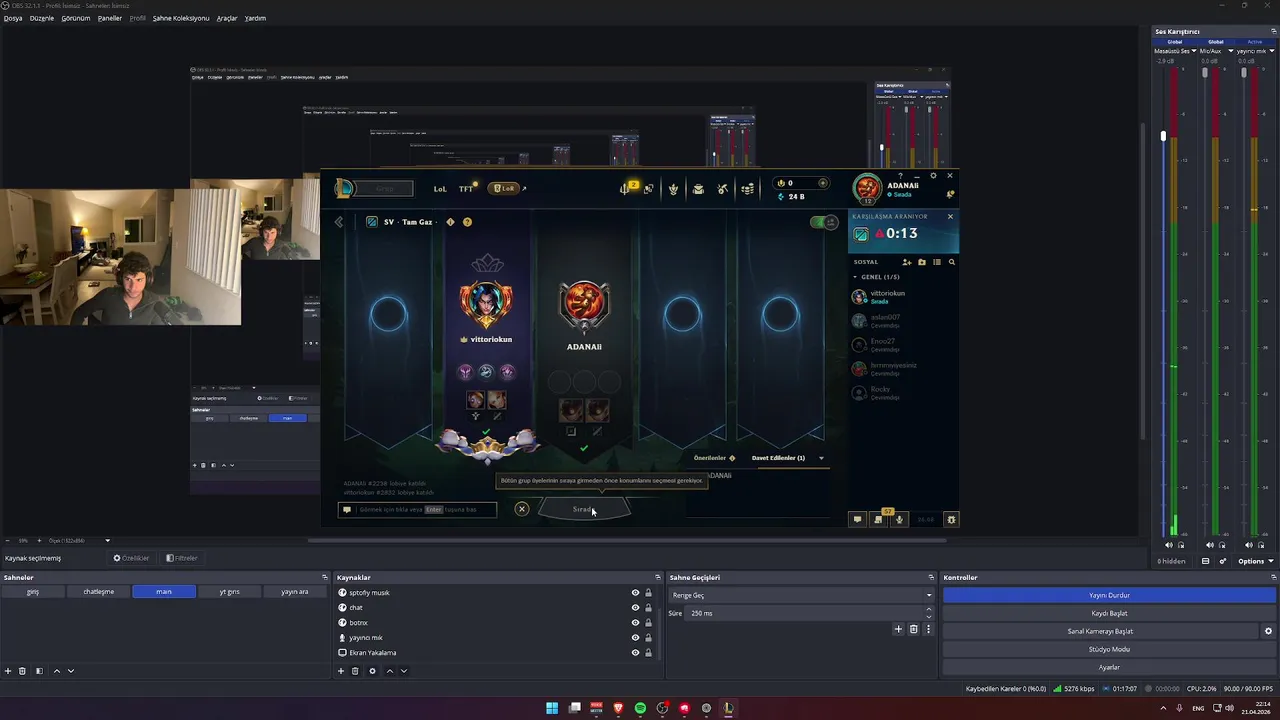The height and width of the screenshot is (720, 1280).
Task: Open scene filters icon in the Sahneler toolbar
Action: [39, 671]
